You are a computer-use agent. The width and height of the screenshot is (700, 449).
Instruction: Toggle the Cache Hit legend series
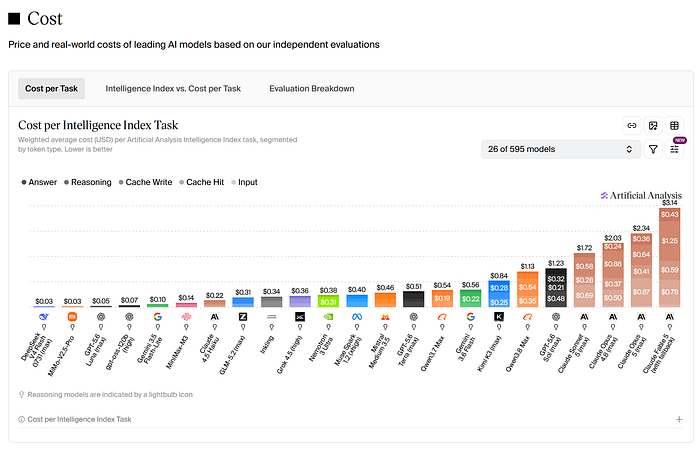click(x=201, y=182)
